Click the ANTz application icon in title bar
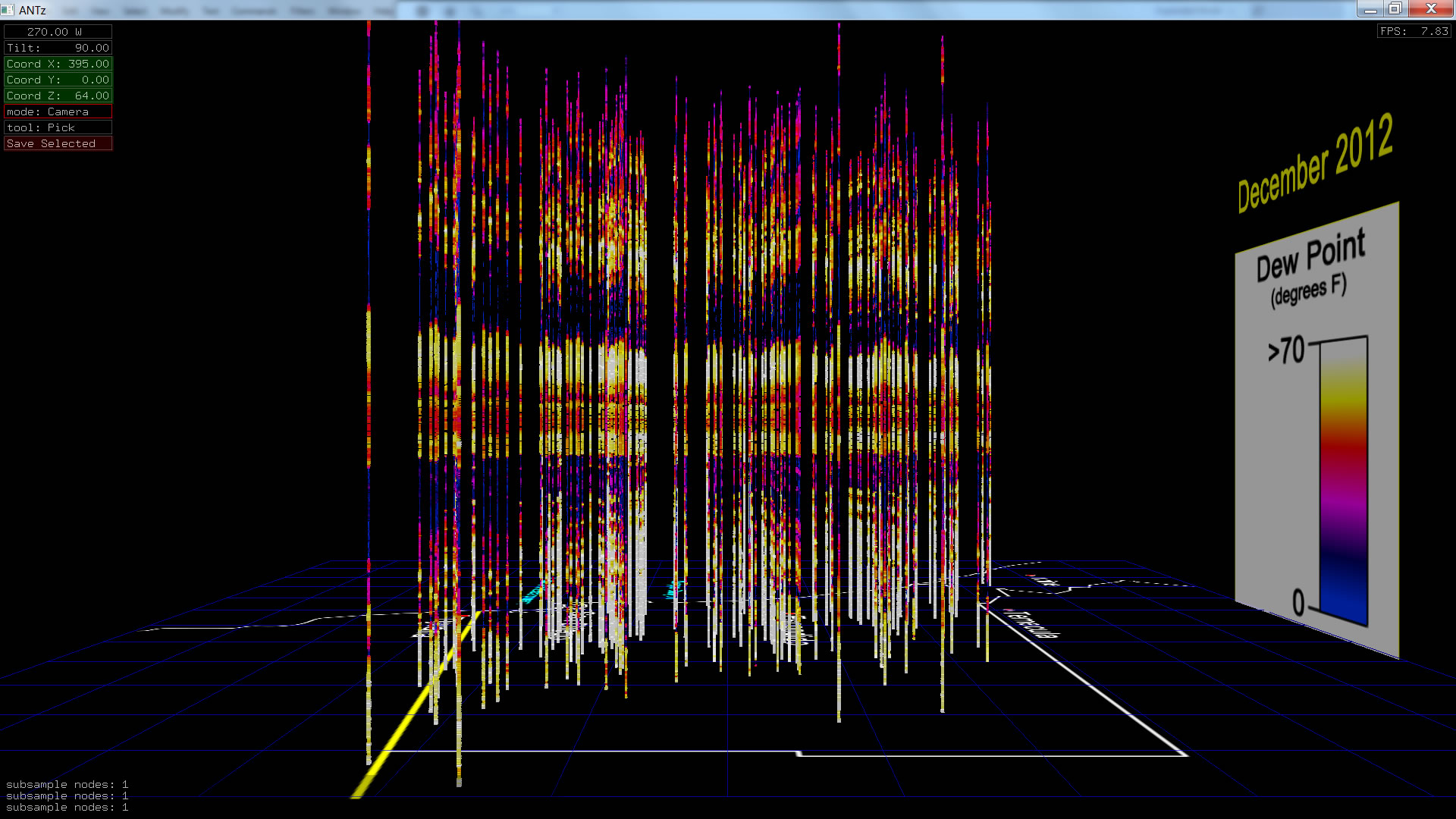The width and height of the screenshot is (1456, 819). [x=8, y=10]
